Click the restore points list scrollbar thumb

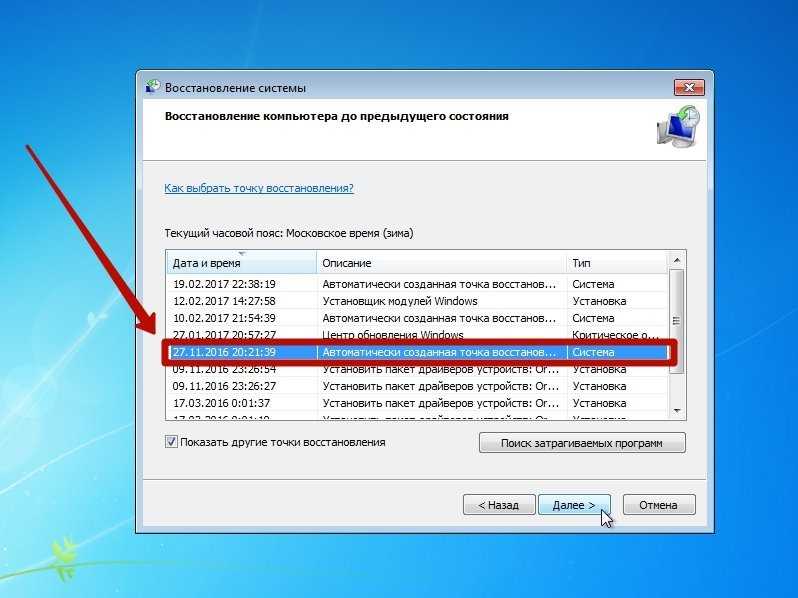pyautogui.click(x=677, y=321)
